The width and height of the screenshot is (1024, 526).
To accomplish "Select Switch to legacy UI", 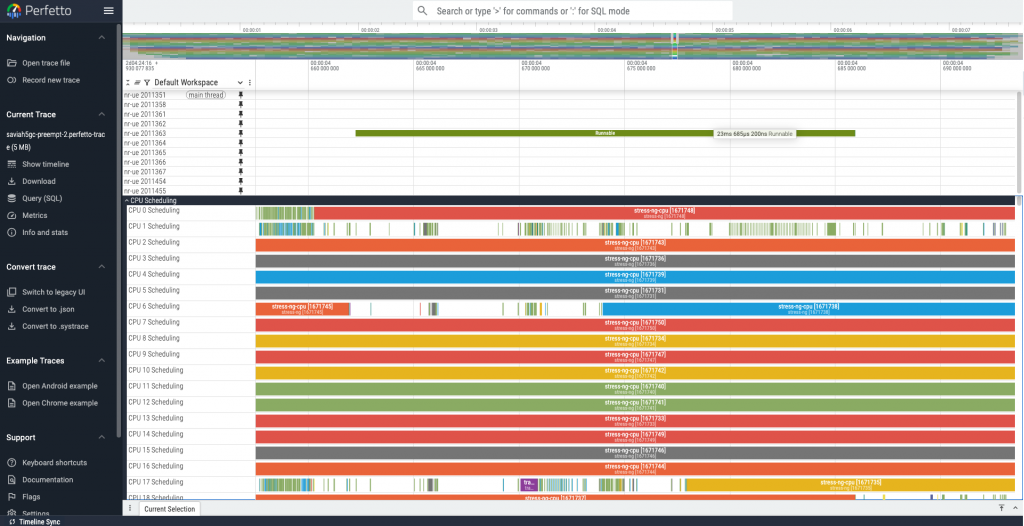I will (54, 292).
